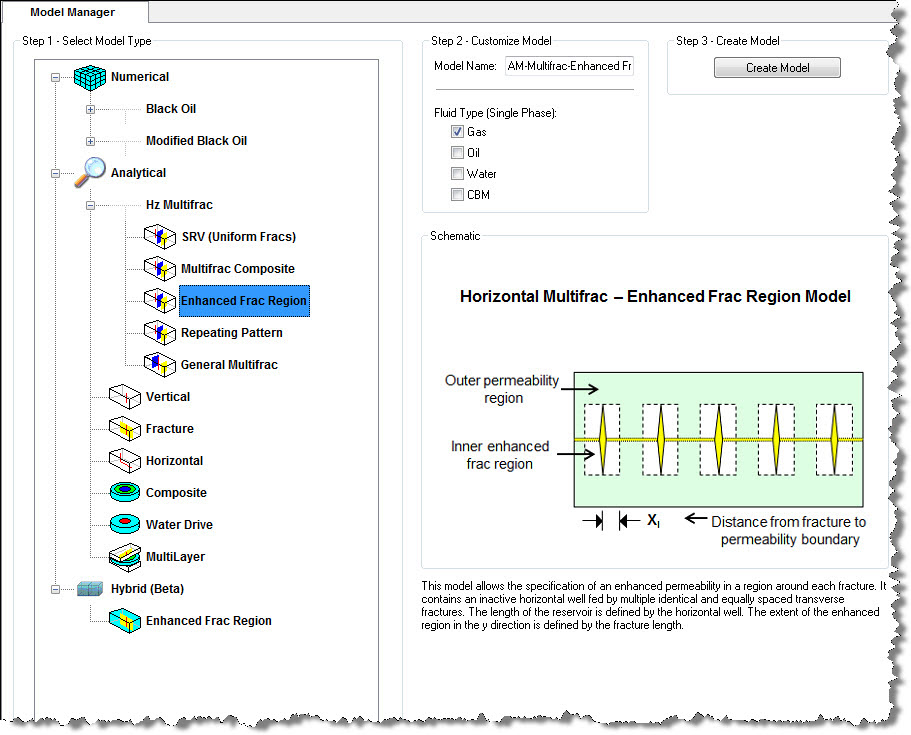Expand the Black Oil tree node
The height and width of the screenshot is (735, 911).
point(90,109)
